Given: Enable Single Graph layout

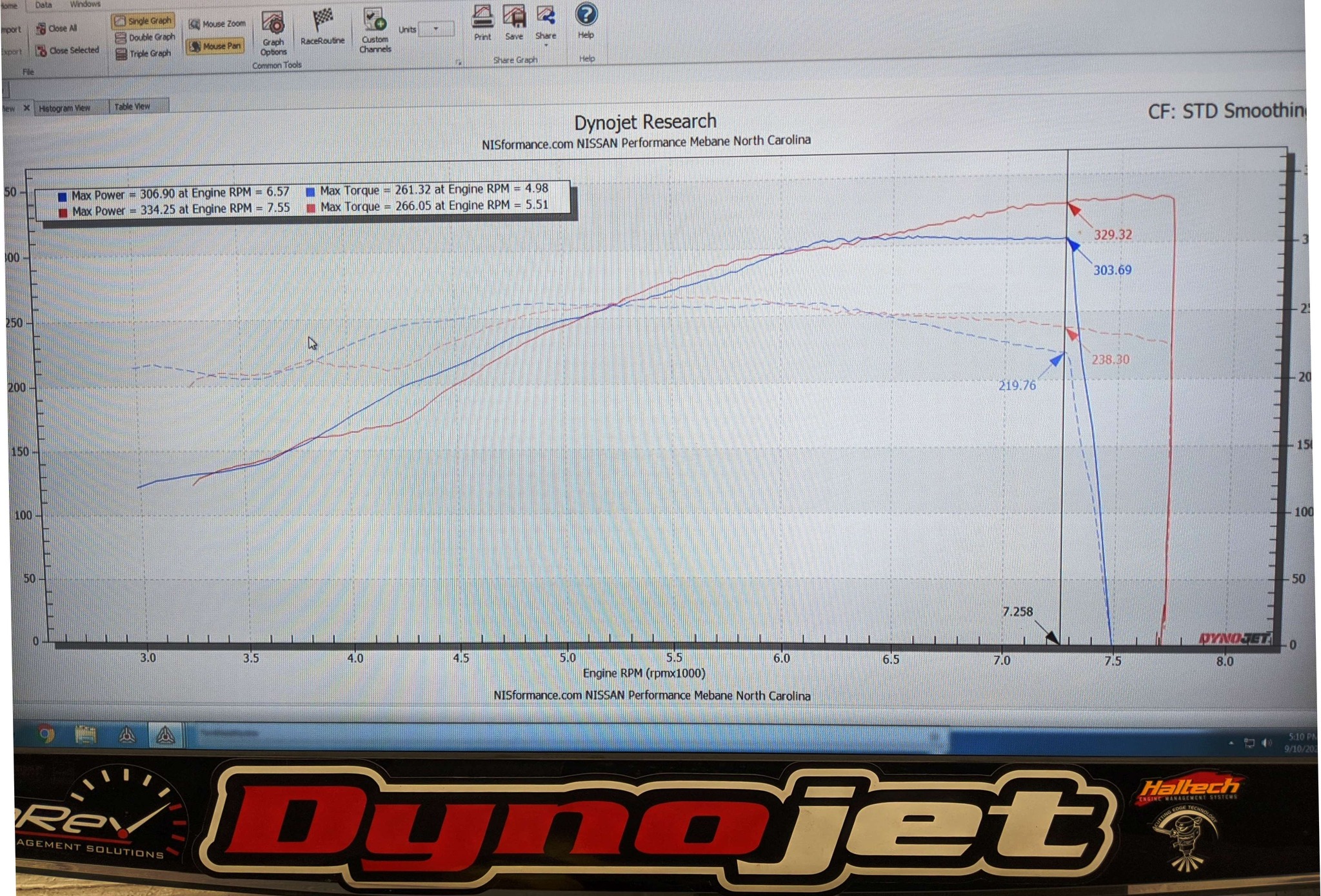Looking at the screenshot, I should 143,21.
